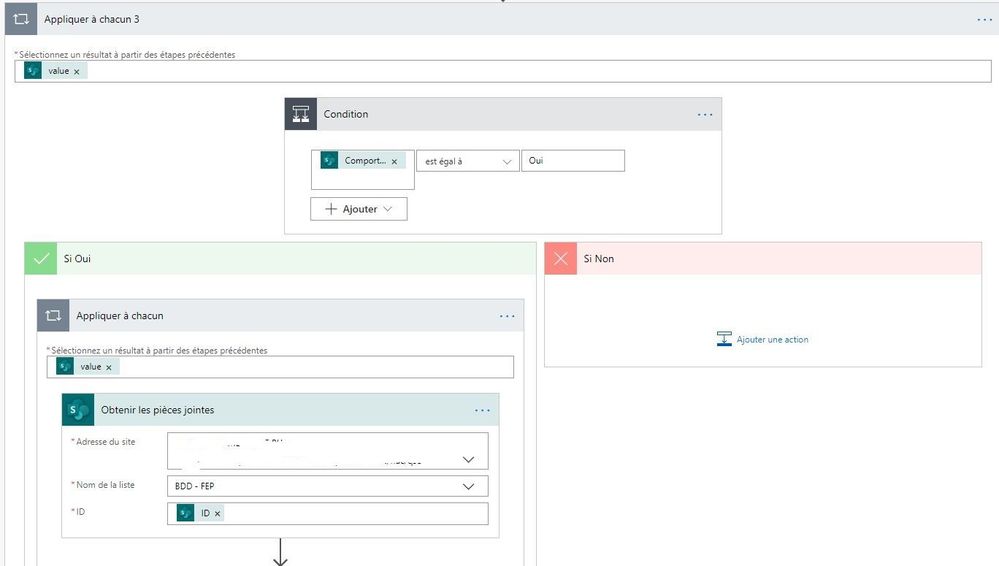Viewport: 999px width, 566px height.
Task: Click the Si Non branch header
Action: pos(763,259)
